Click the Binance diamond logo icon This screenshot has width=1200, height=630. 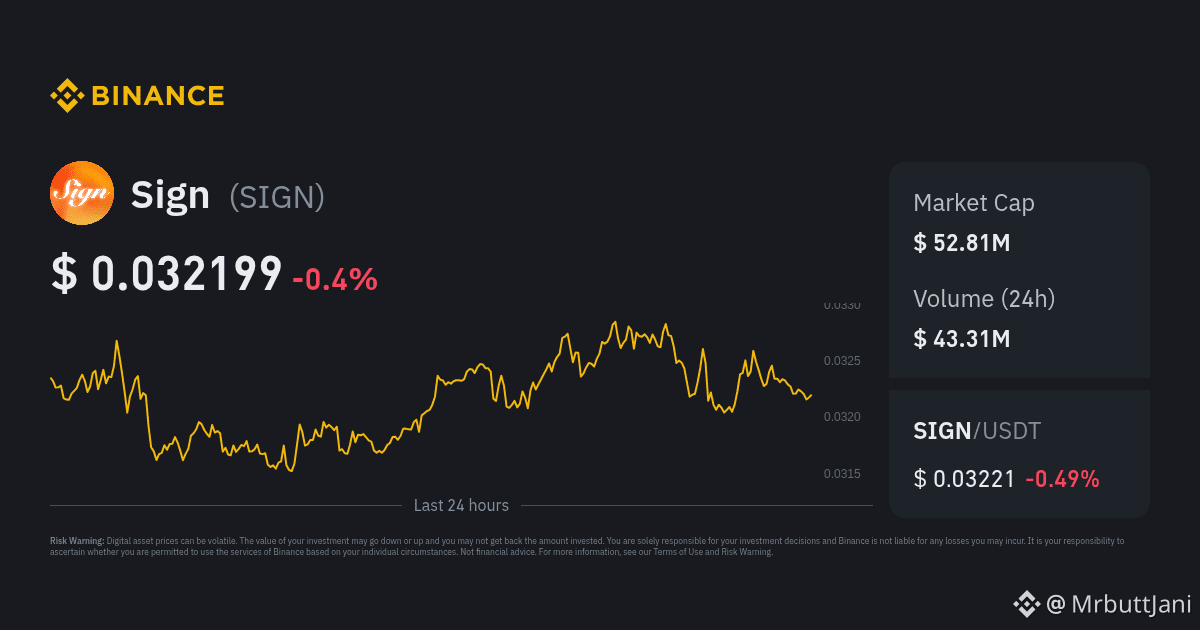[66, 96]
